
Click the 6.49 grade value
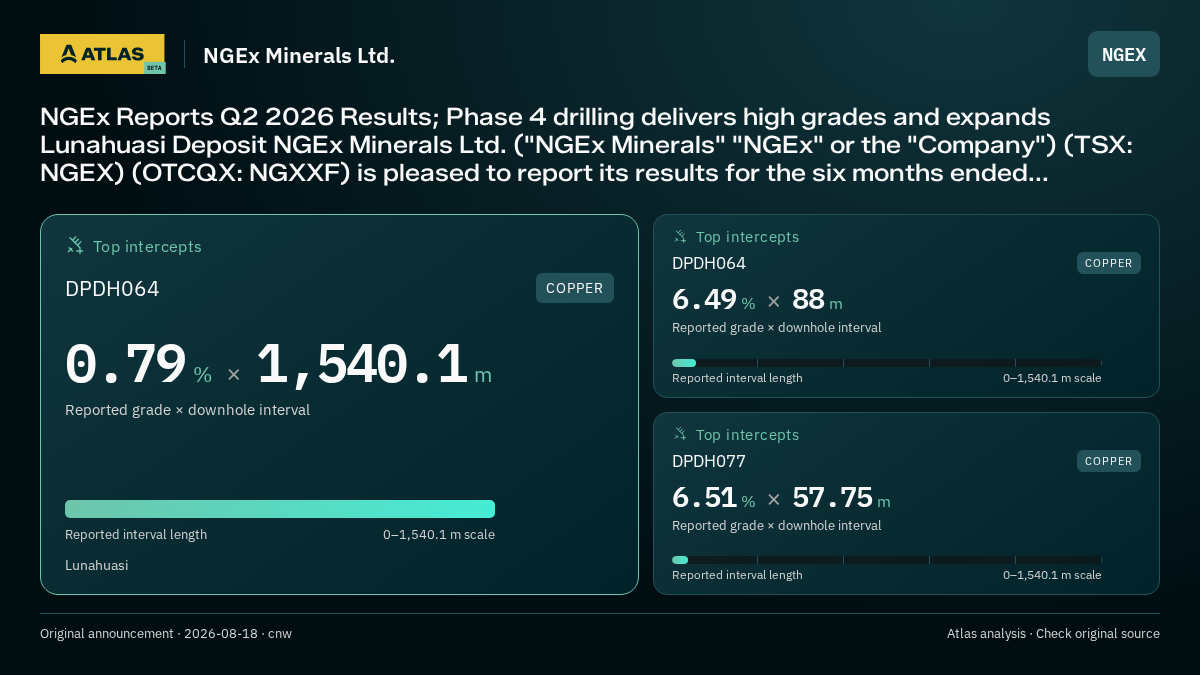pos(704,300)
